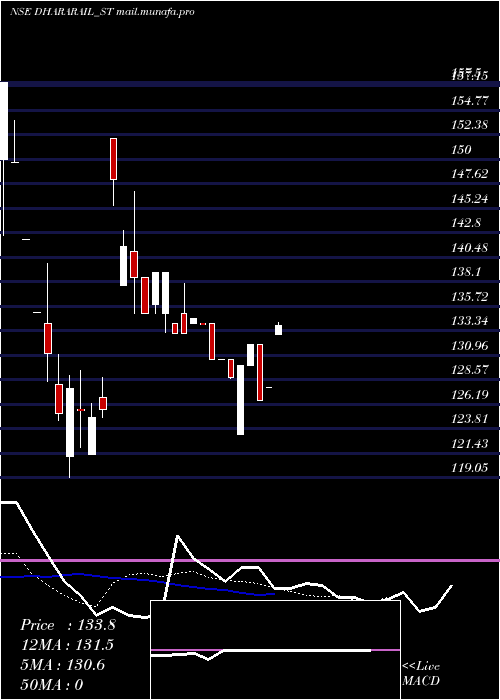
Task: Click the 119.05 price axis label
Action: 469,467
